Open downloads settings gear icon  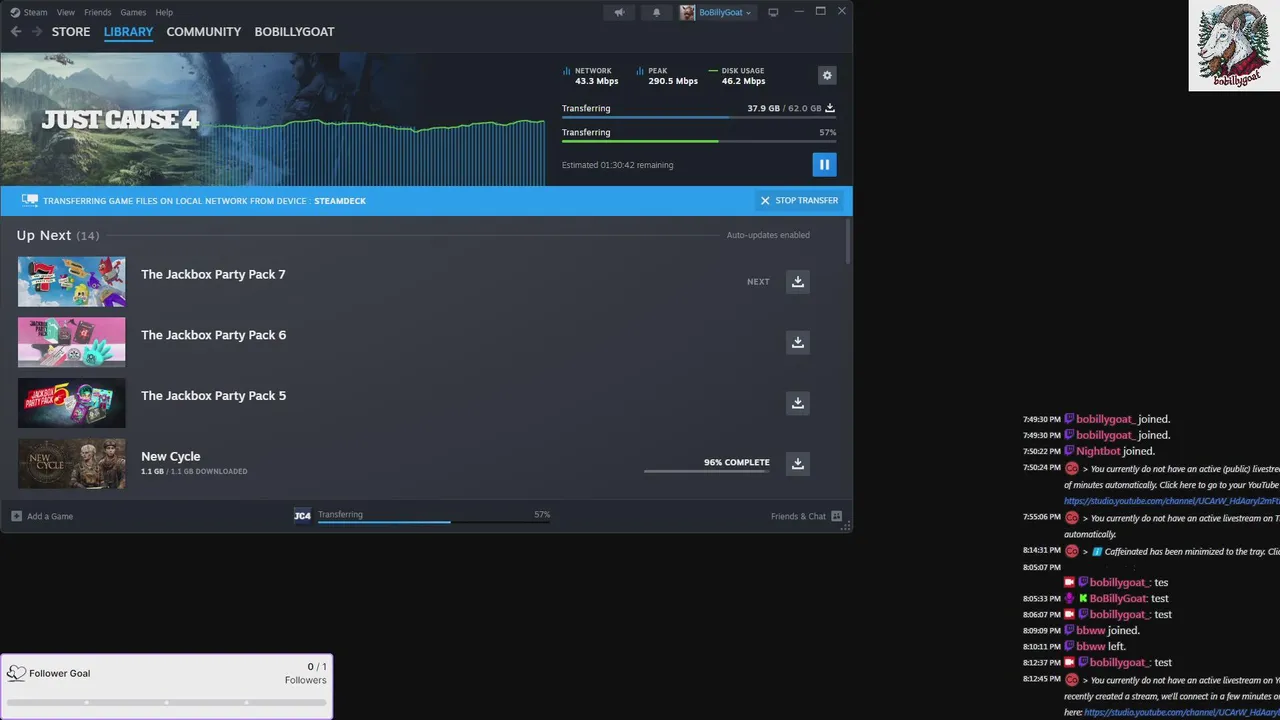click(x=827, y=75)
